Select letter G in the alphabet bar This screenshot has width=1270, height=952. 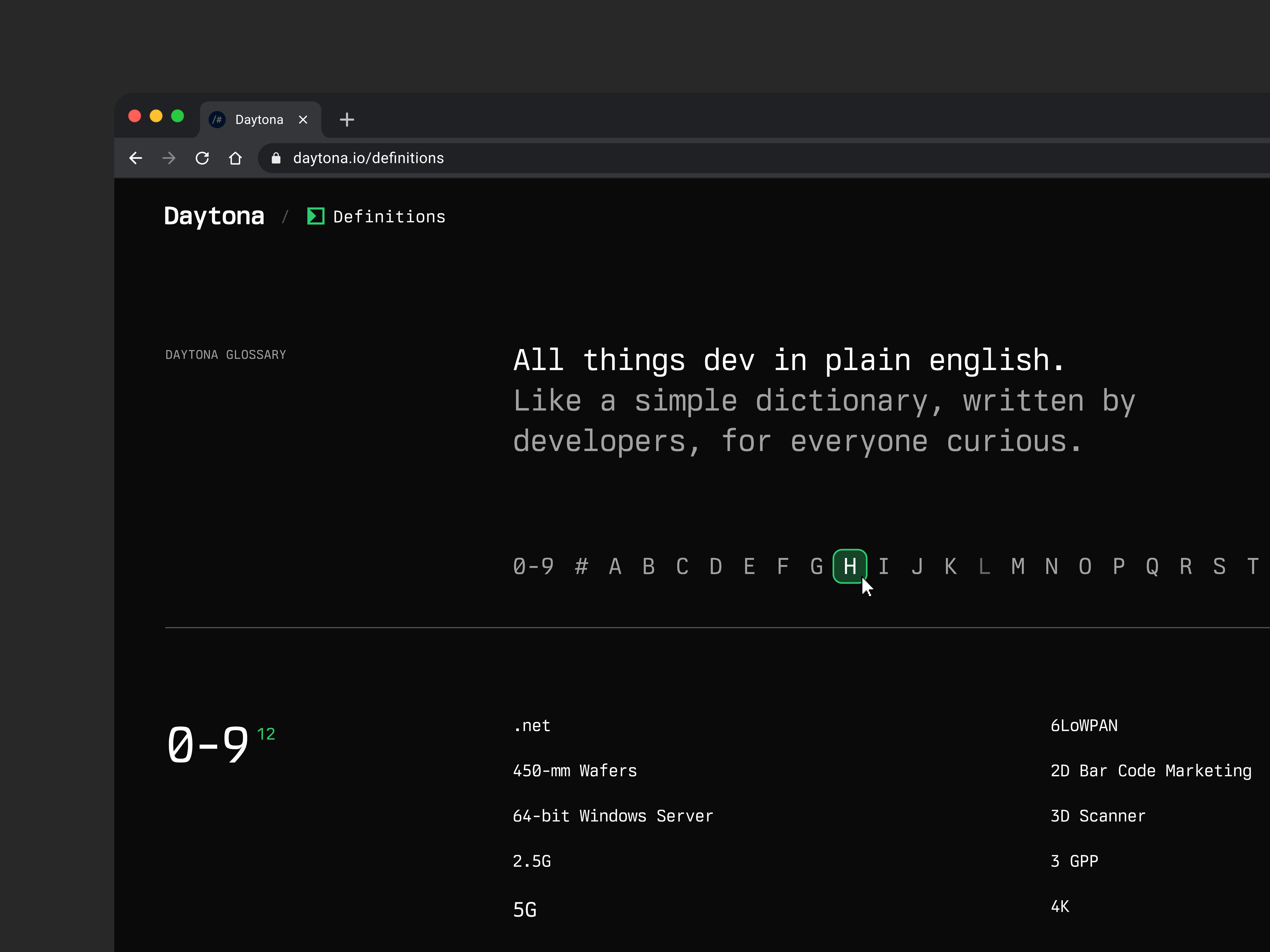point(817,566)
